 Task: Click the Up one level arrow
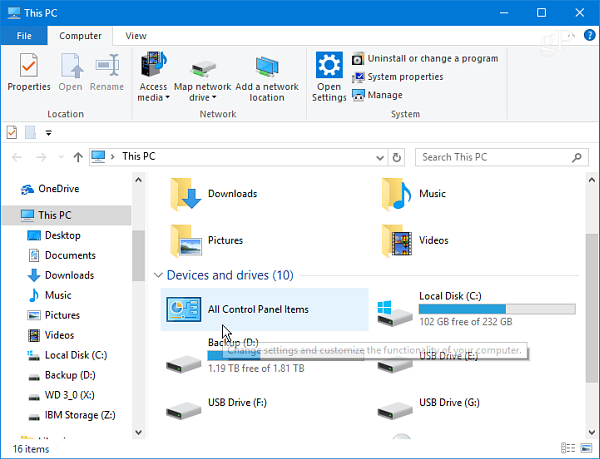tap(78, 157)
